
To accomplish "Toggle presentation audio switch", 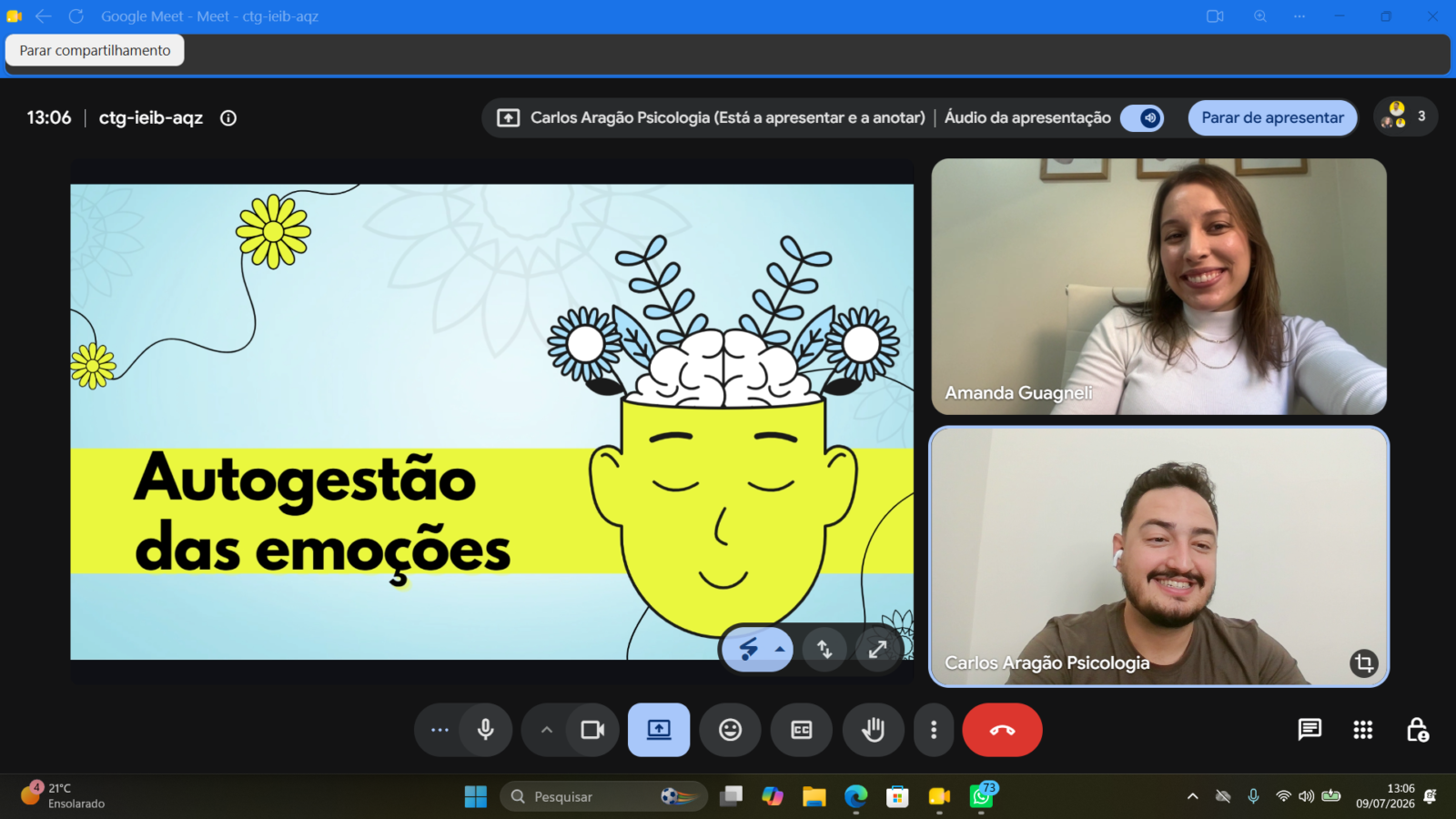I will [1142, 118].
